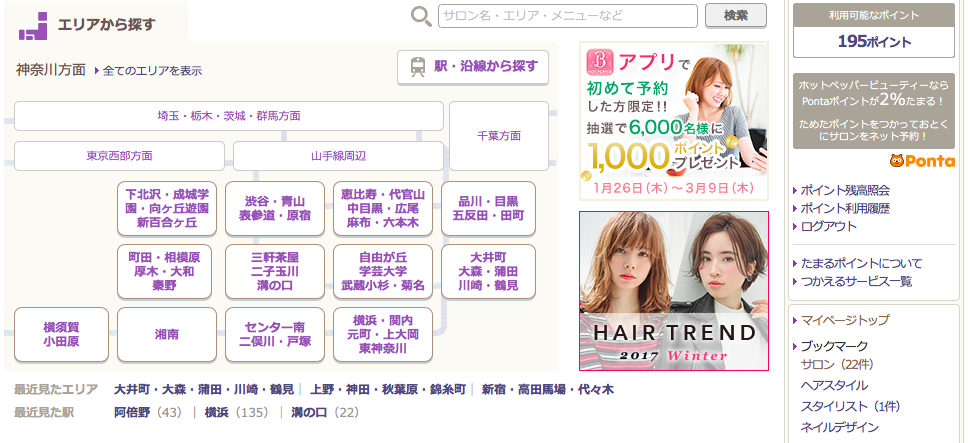Open 駅・沿線から探す button
This screenshot has width=971, height=443.
[473, 67]
